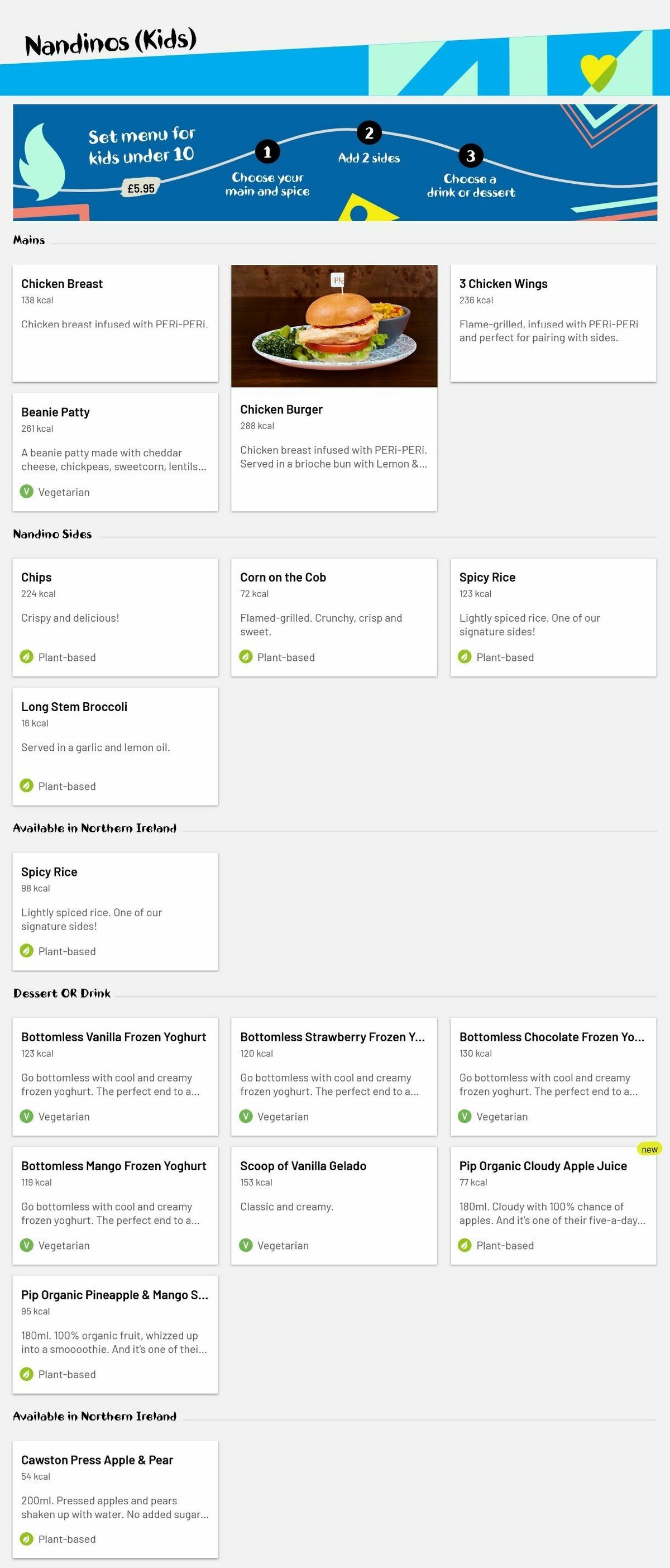This screenshot has height=1568, width=670.
Task: Click the Vegetarian icon on Scoop of Vanilla Gelado
Action: coord(245,1245)
